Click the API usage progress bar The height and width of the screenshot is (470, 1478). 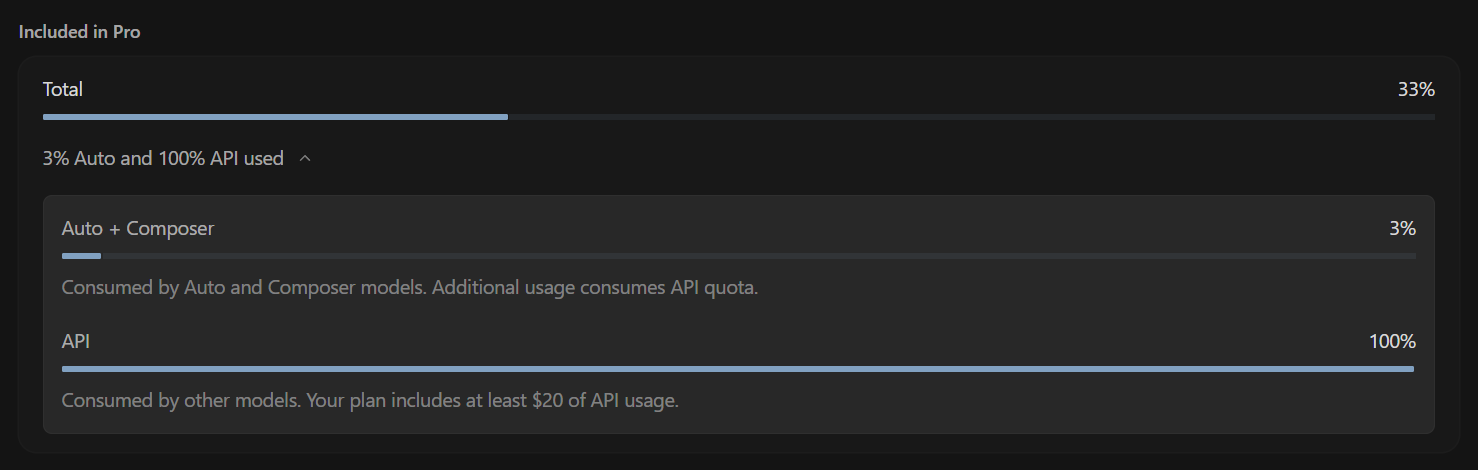click(738, 369)
